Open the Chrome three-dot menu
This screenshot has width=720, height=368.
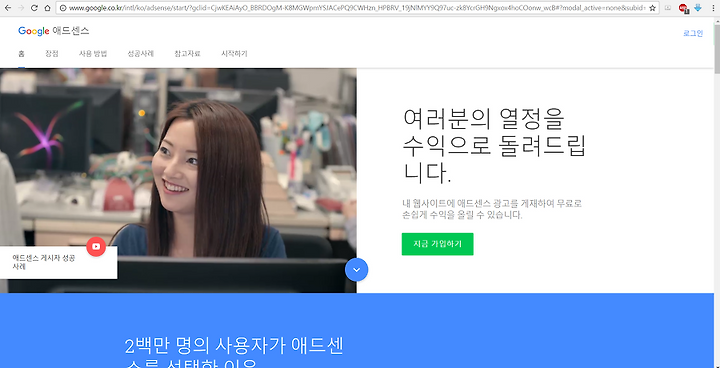click(713, 8)
